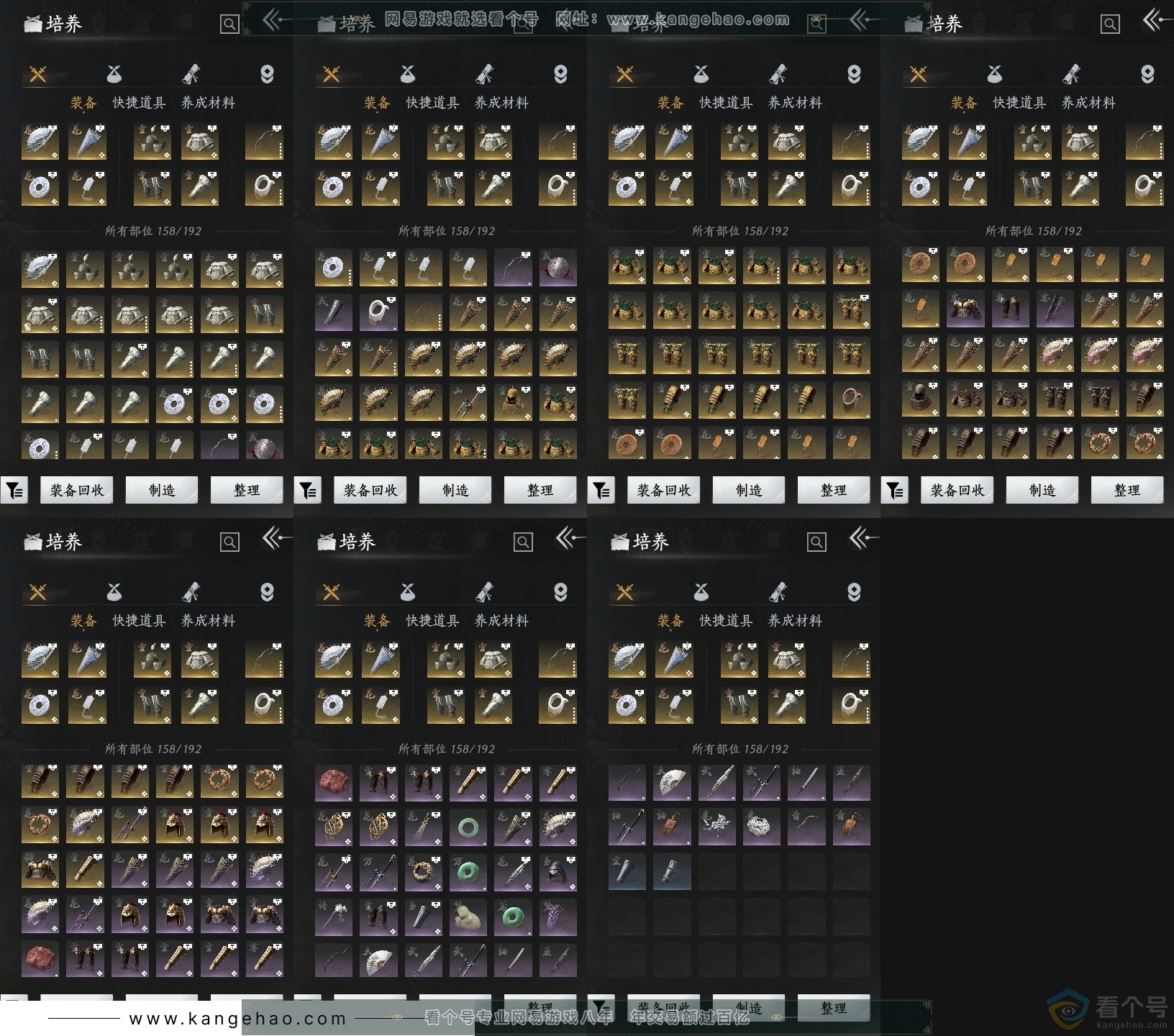The image size is (1174, 1036).
Task: Open filter icon in fourth top panel
Action: [x=895, y=491]
